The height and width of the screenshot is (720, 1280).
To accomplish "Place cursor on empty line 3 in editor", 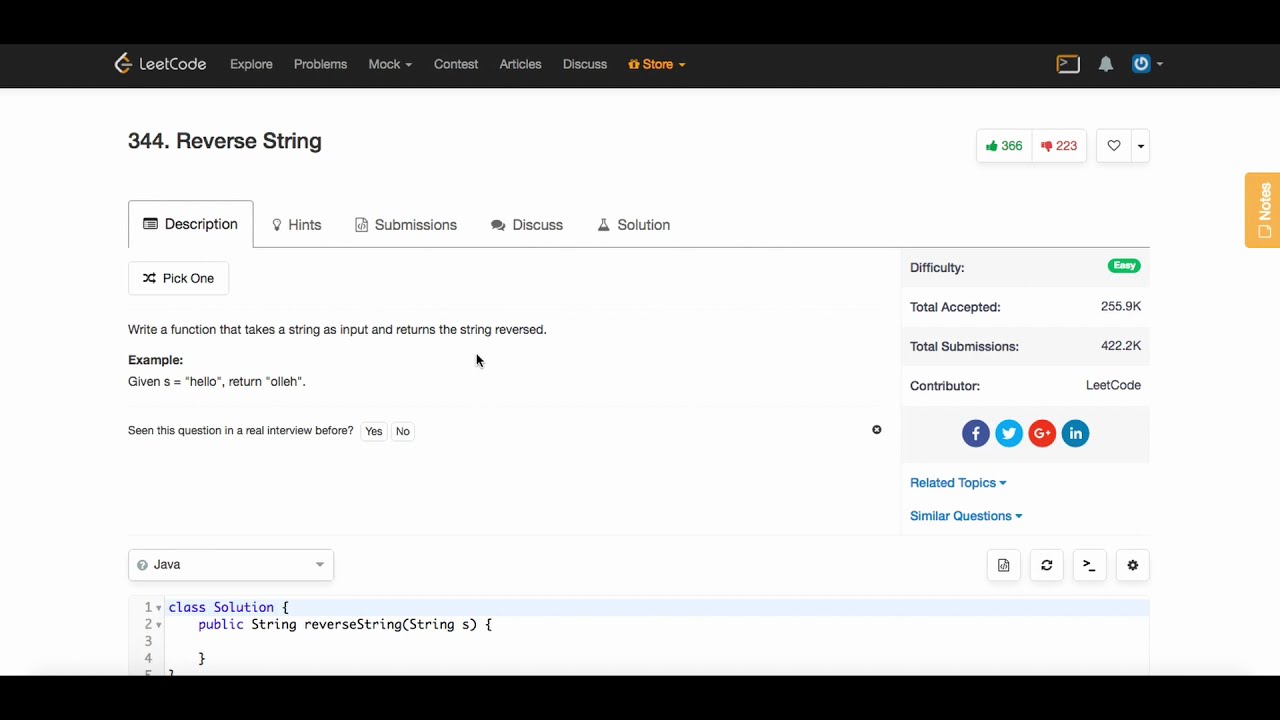I will 658,641.
